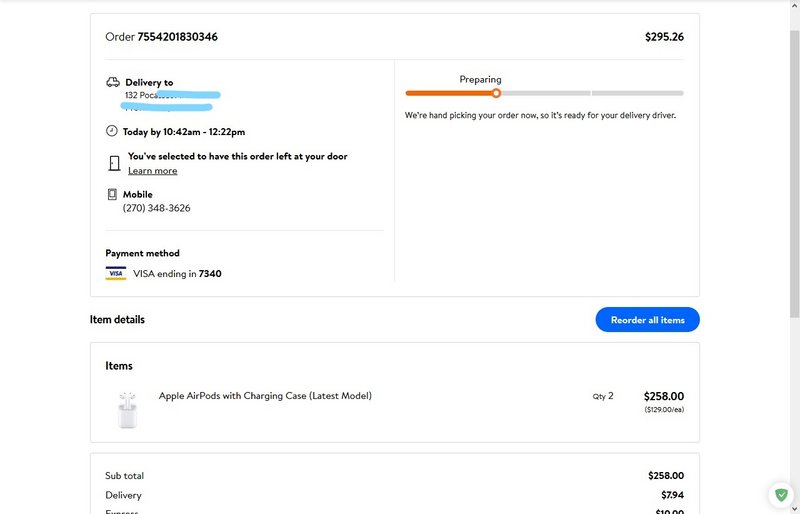Click the $258.00 item price
This screenshot has height=514, width=800.
pyautogui.click(x=663, y=396)
